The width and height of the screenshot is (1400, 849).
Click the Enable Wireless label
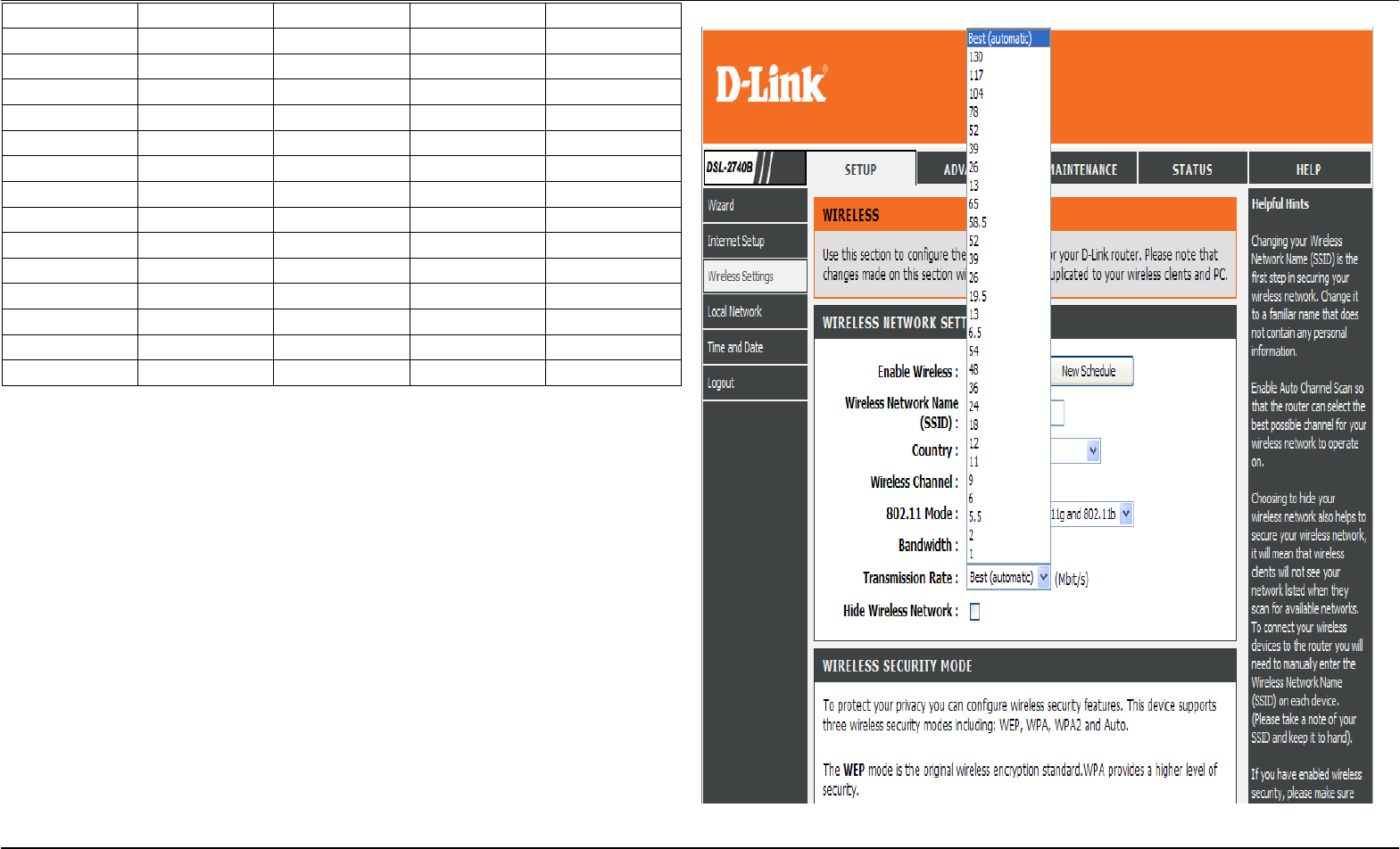point(917,372)
